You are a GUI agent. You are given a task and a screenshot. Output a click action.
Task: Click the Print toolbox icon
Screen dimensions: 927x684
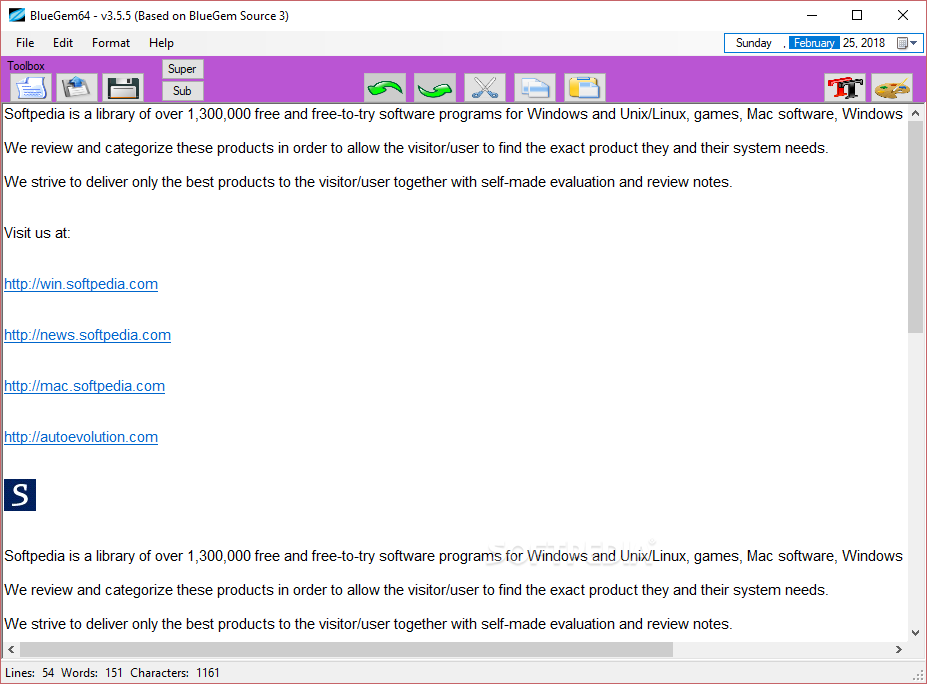[x=31, y=88]
